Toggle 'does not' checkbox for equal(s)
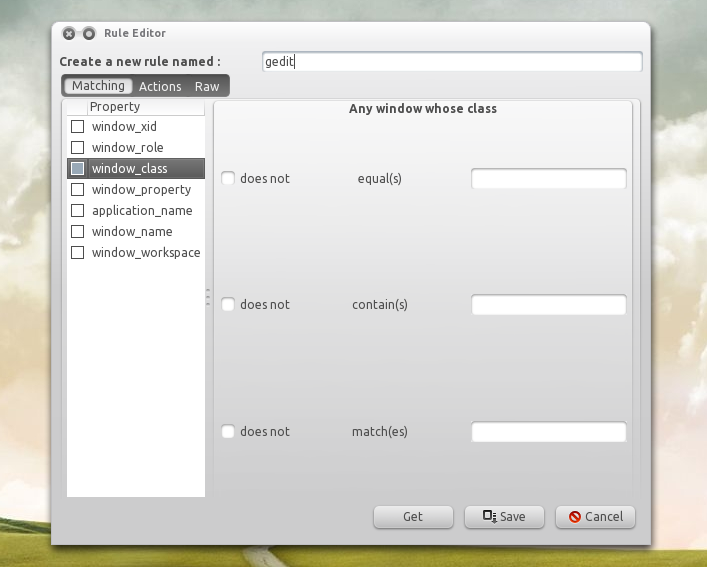The image size is (707, 567). (x=228, y=178)
